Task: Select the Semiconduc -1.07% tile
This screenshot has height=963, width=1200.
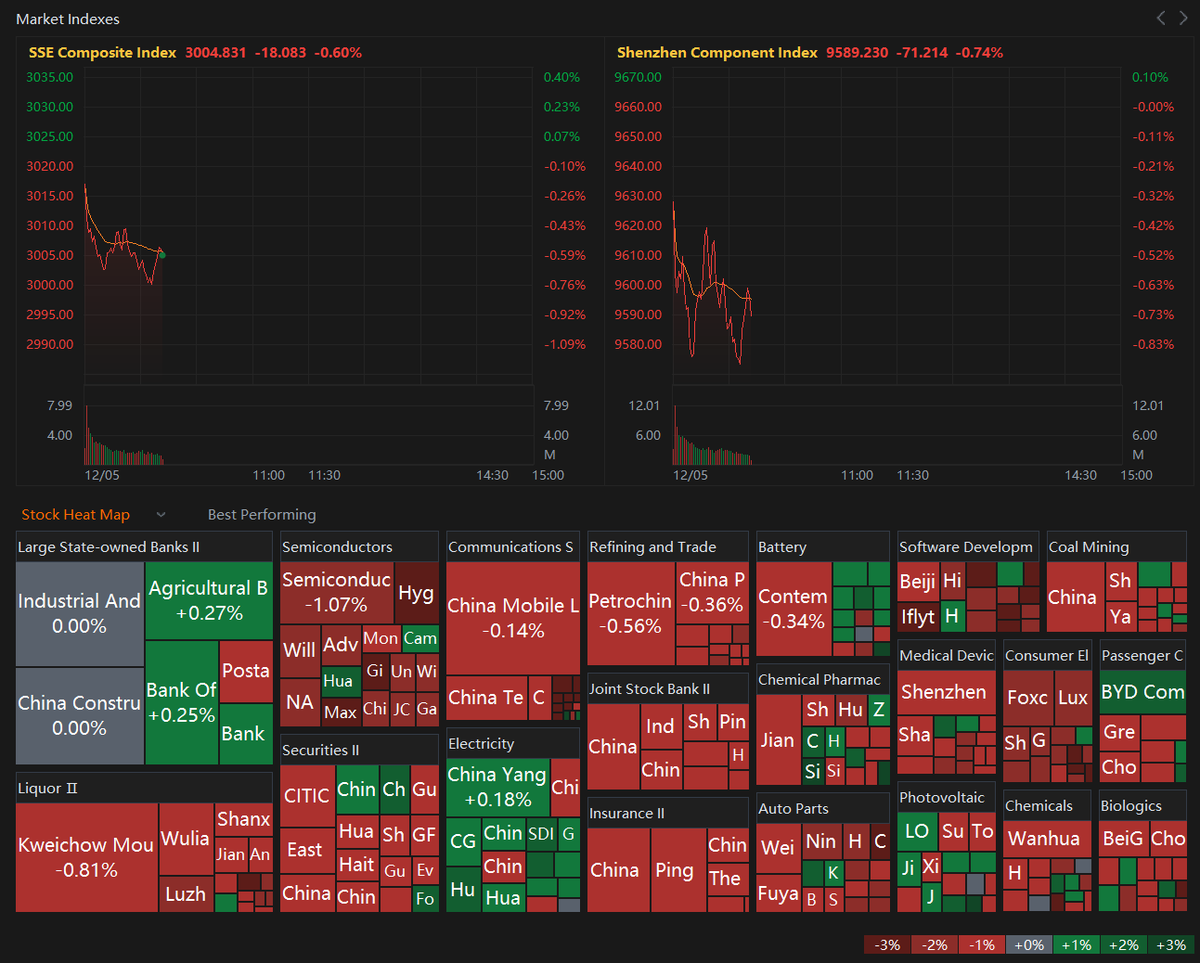Action: 337,592
